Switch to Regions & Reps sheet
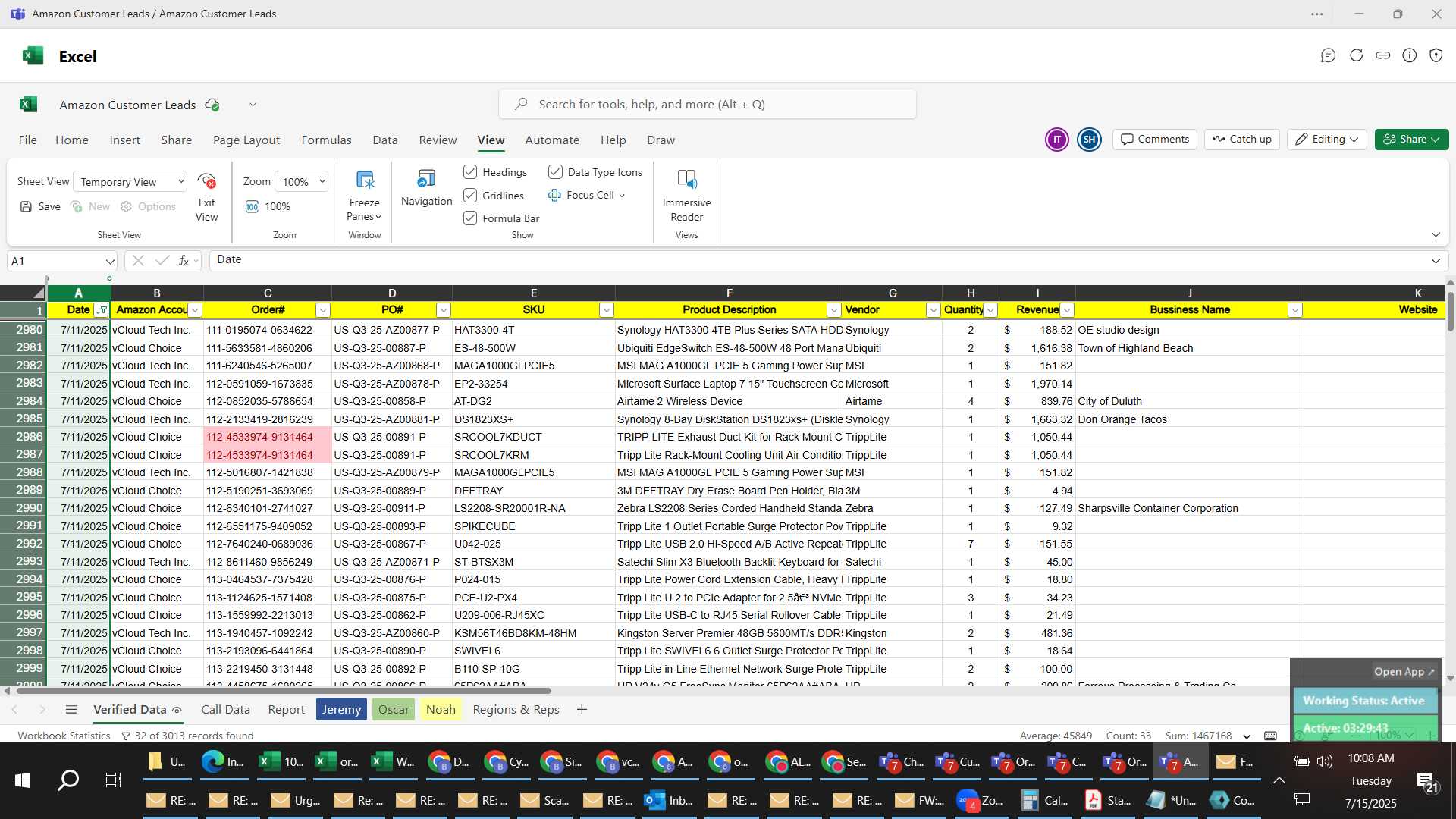Viewport: 1456px width, 819px height. (516, 709)
